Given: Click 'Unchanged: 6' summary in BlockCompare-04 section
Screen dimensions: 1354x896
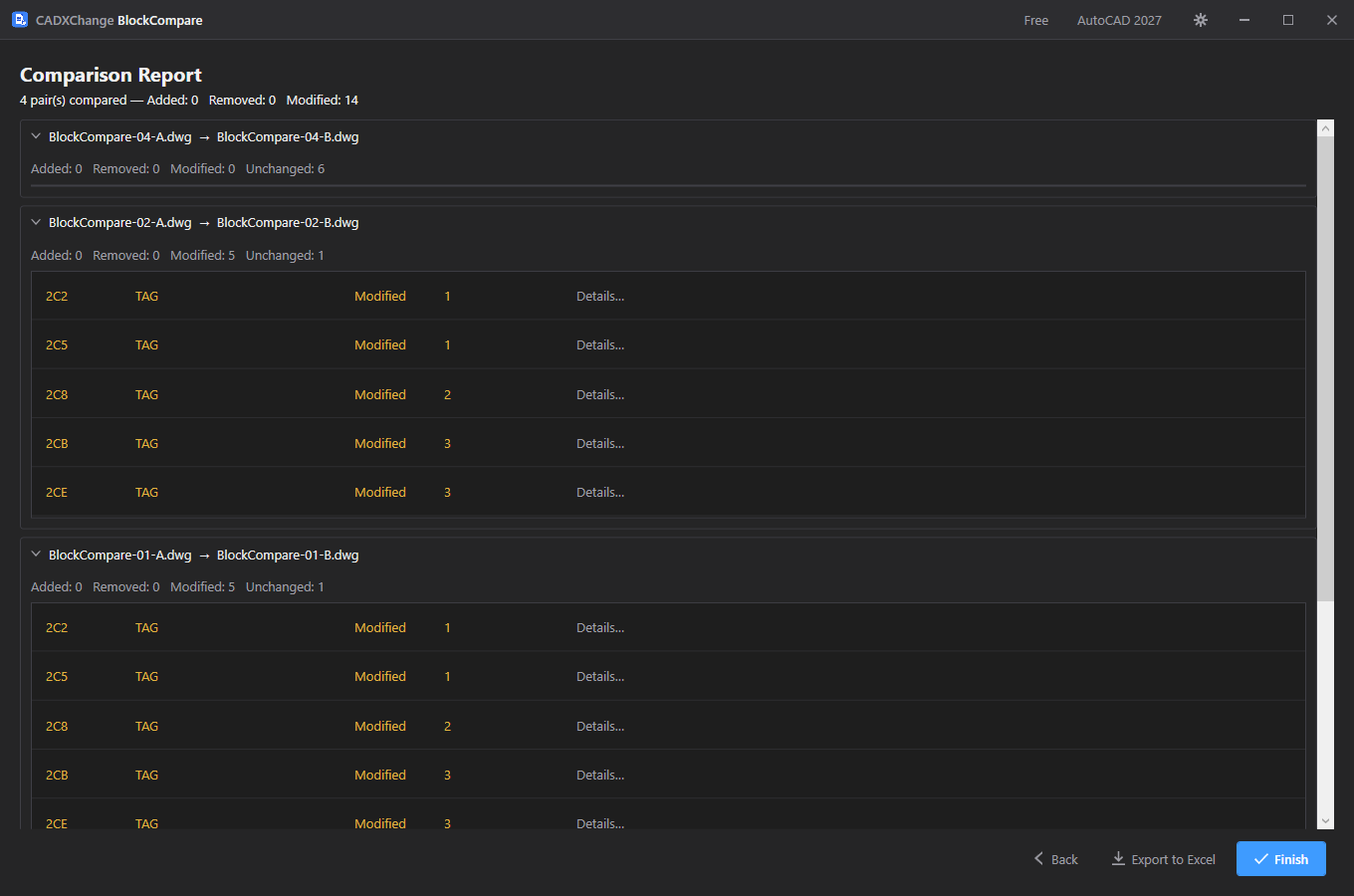Looking at the screenshot, I should pyautogui.click(x=285, y=168).
